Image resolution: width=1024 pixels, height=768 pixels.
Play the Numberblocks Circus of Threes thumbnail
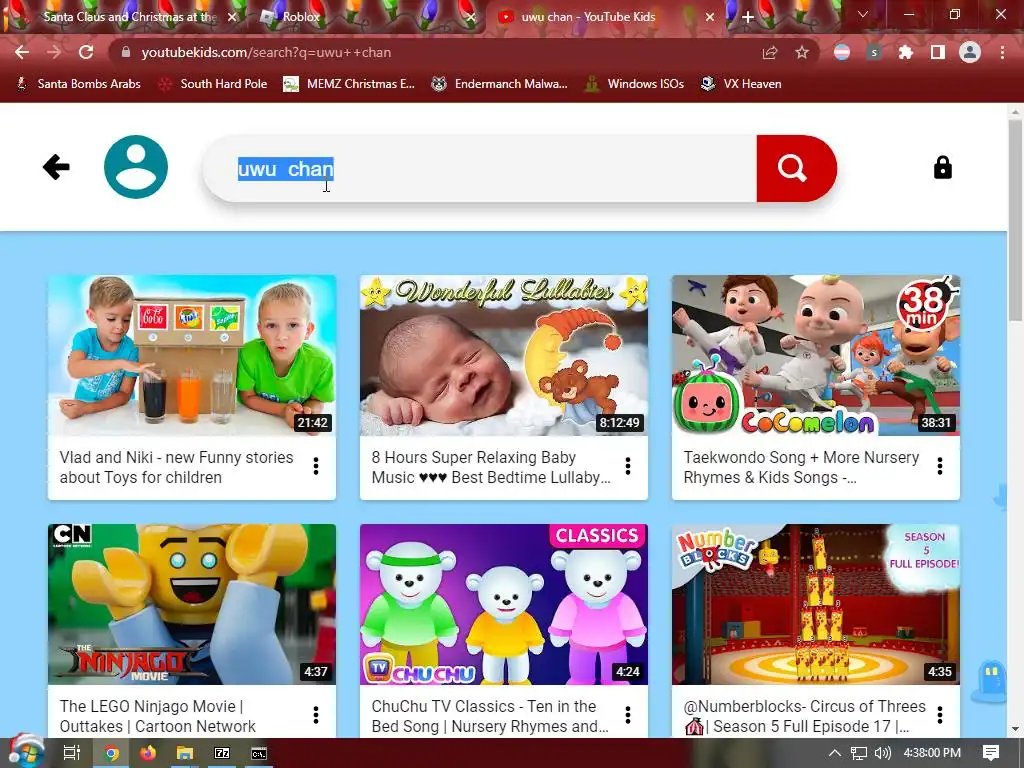tap(816, 604)
